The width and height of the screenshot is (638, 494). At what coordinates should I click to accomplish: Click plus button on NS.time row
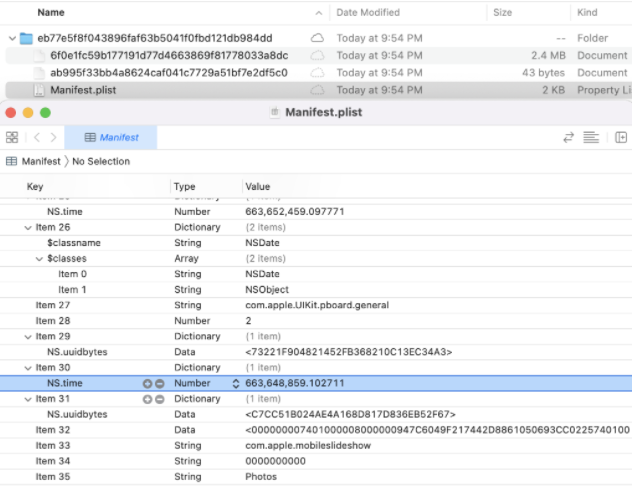click(x=148, y=383)
